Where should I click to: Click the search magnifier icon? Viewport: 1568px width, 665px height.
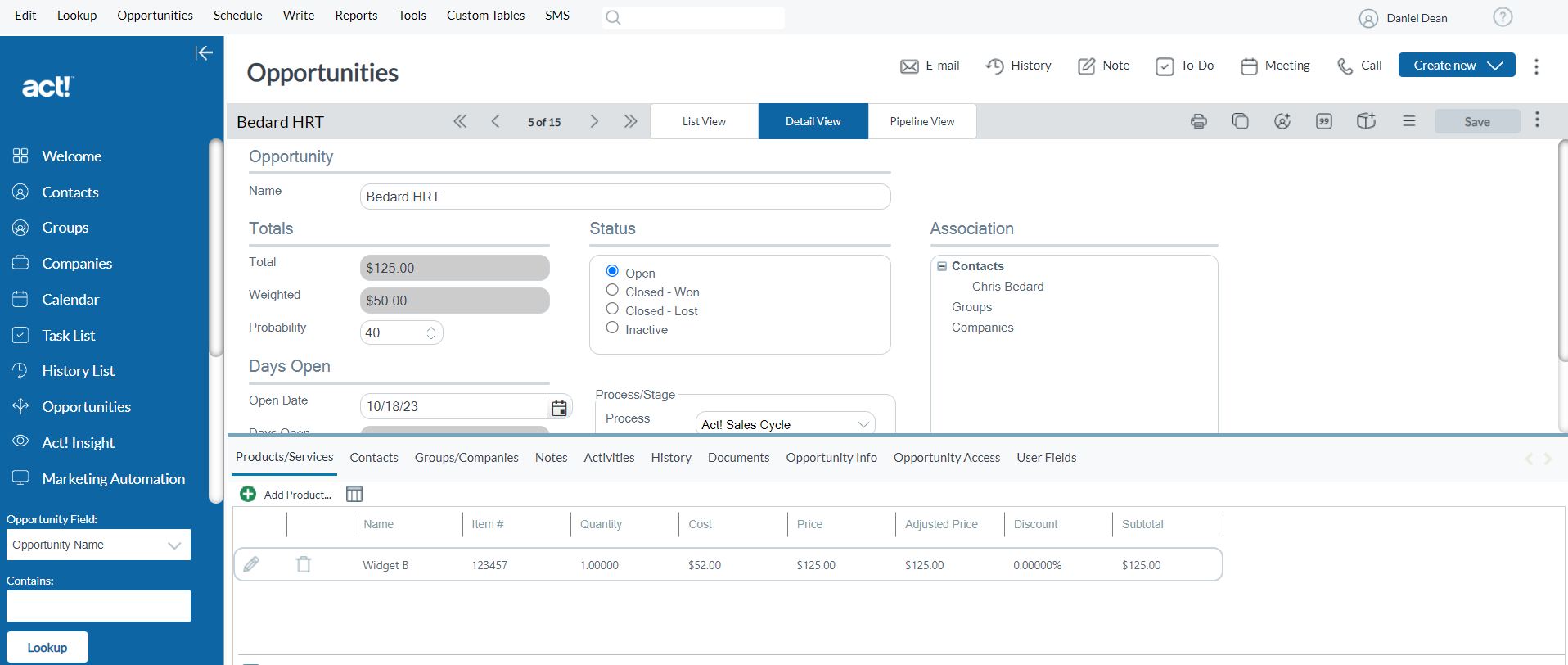[613, 17]
